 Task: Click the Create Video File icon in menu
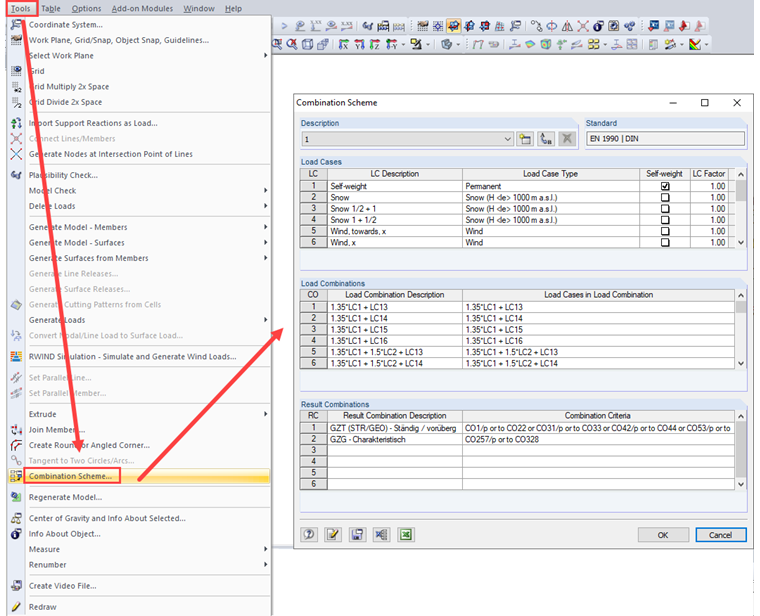click(x=16, y=585)
